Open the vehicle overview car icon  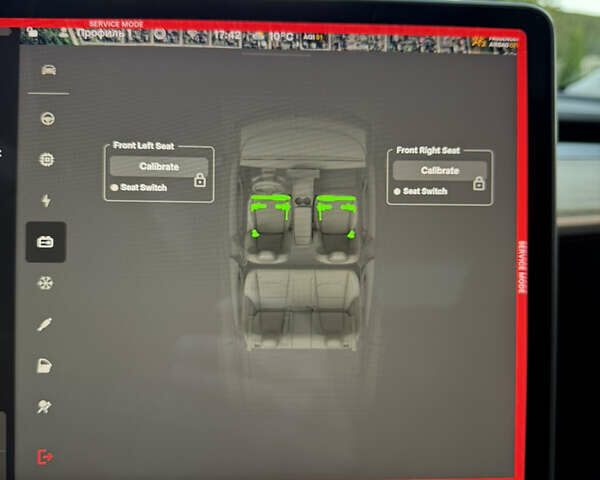tap(47, 71)
